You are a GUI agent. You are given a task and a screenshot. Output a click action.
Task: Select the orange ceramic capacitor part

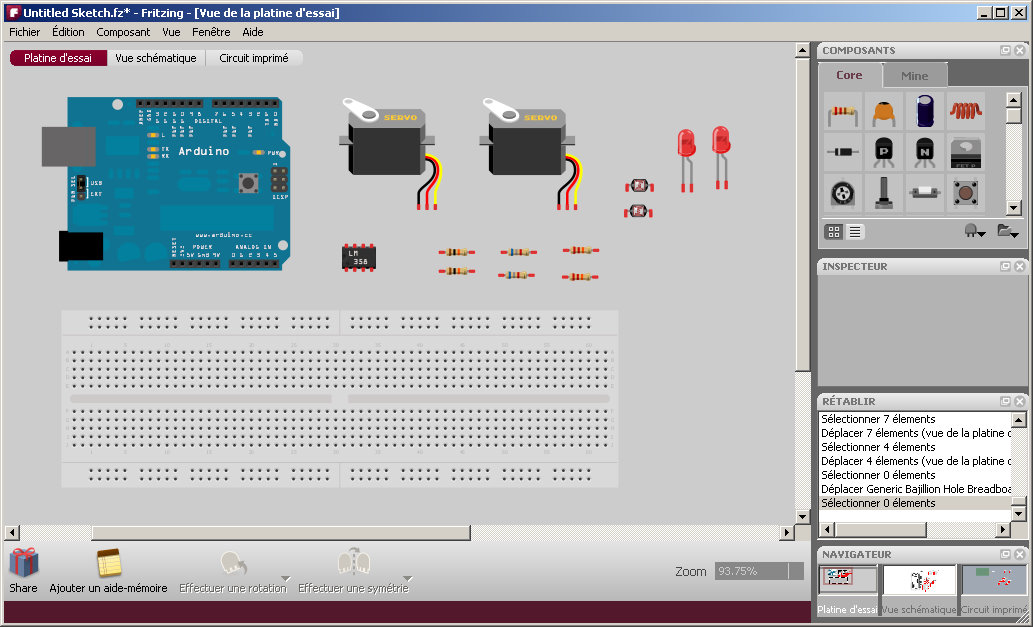pos(883,112)
